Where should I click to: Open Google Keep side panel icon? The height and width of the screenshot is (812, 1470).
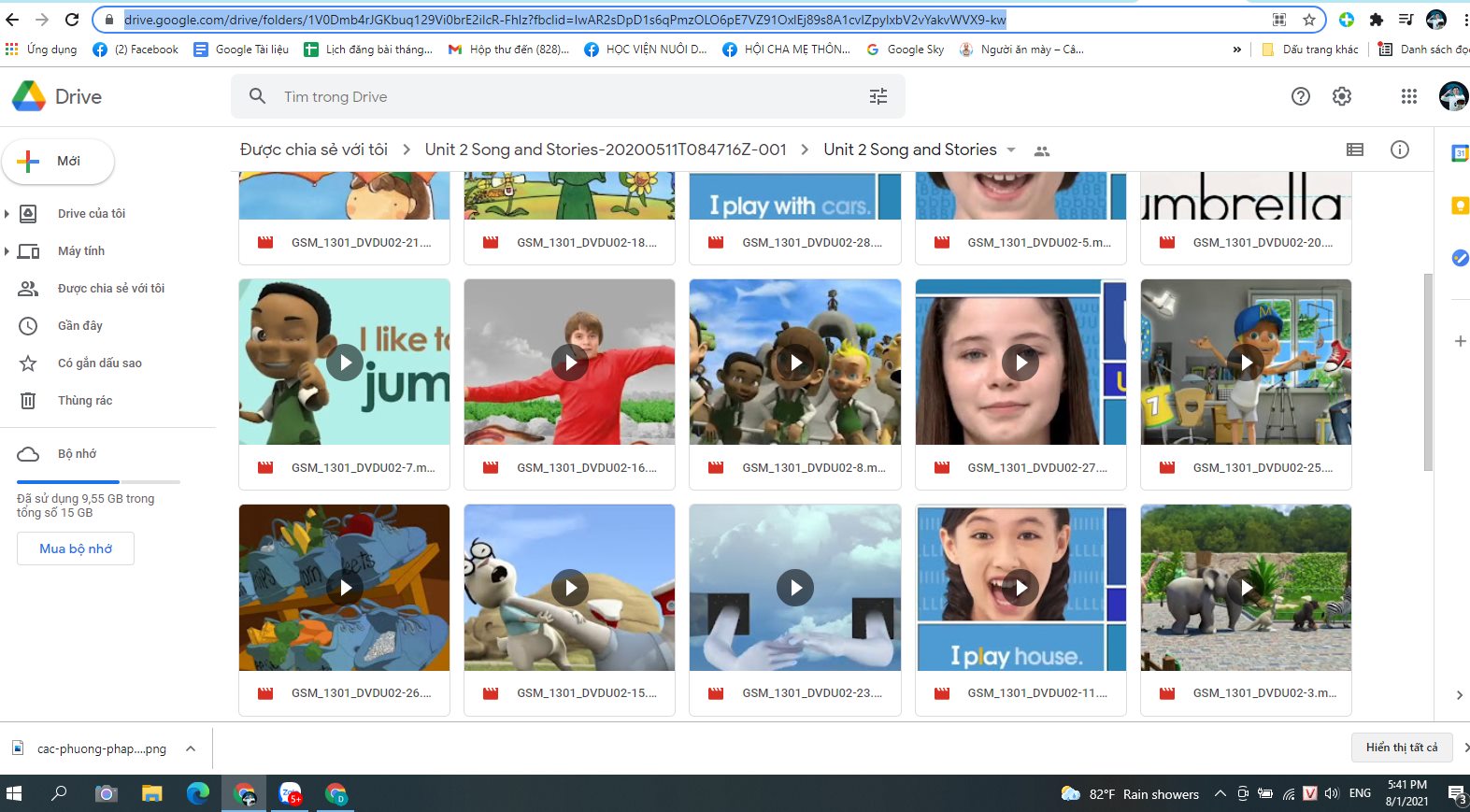coord(1459,206)
